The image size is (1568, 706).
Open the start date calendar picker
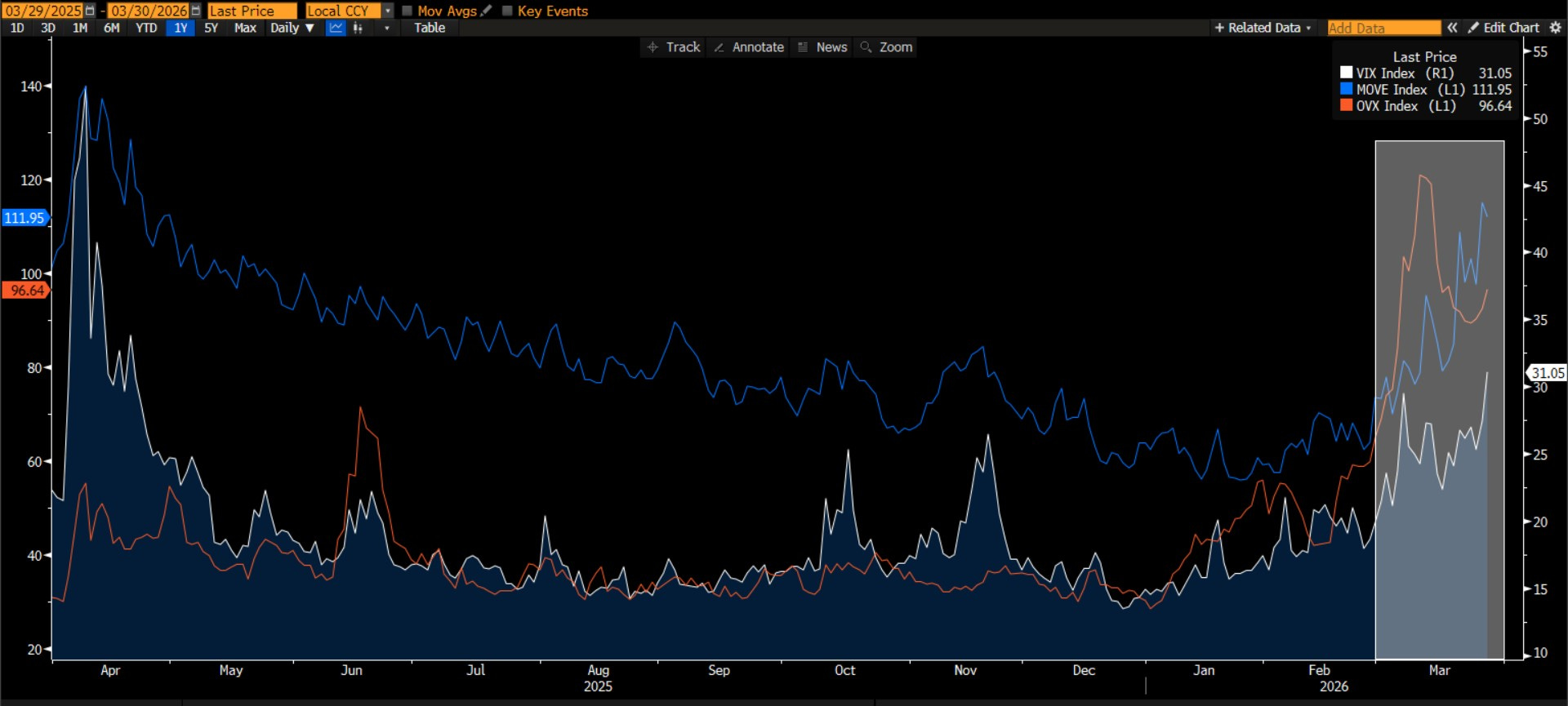click(90, 11)
